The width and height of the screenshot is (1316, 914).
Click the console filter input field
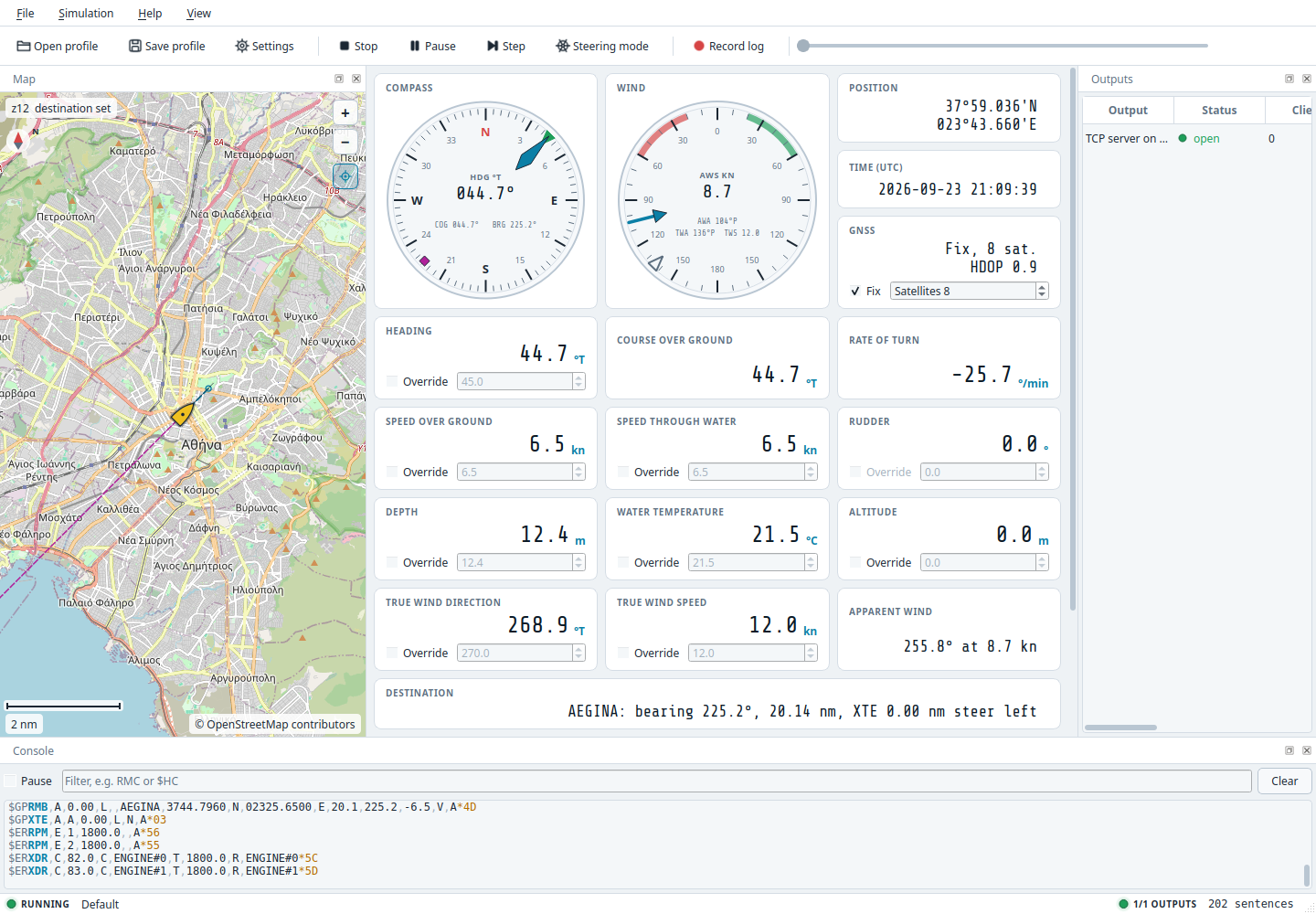click(656, 781)
